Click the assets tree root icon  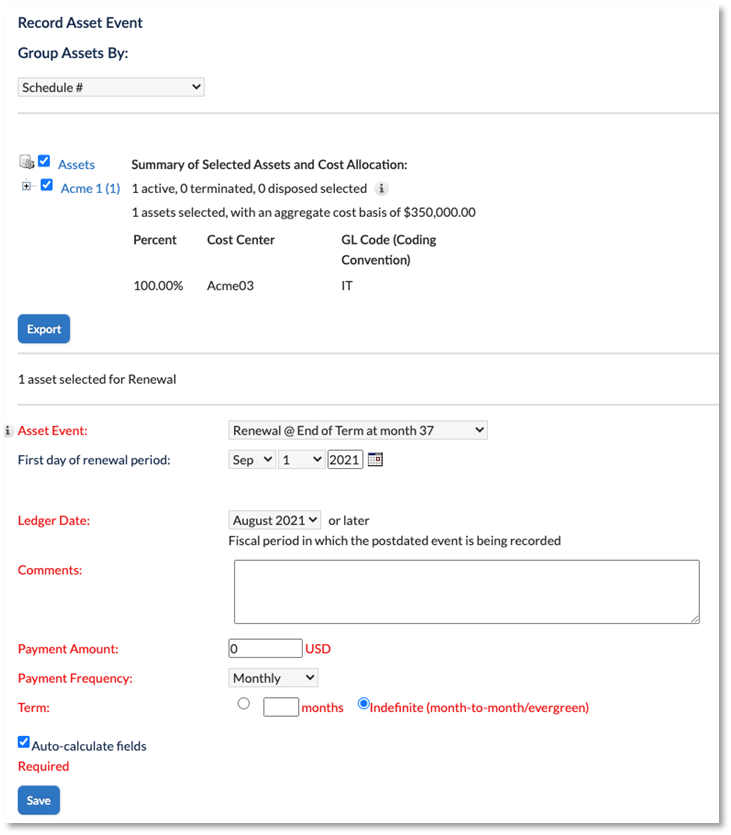click(27, 161)
